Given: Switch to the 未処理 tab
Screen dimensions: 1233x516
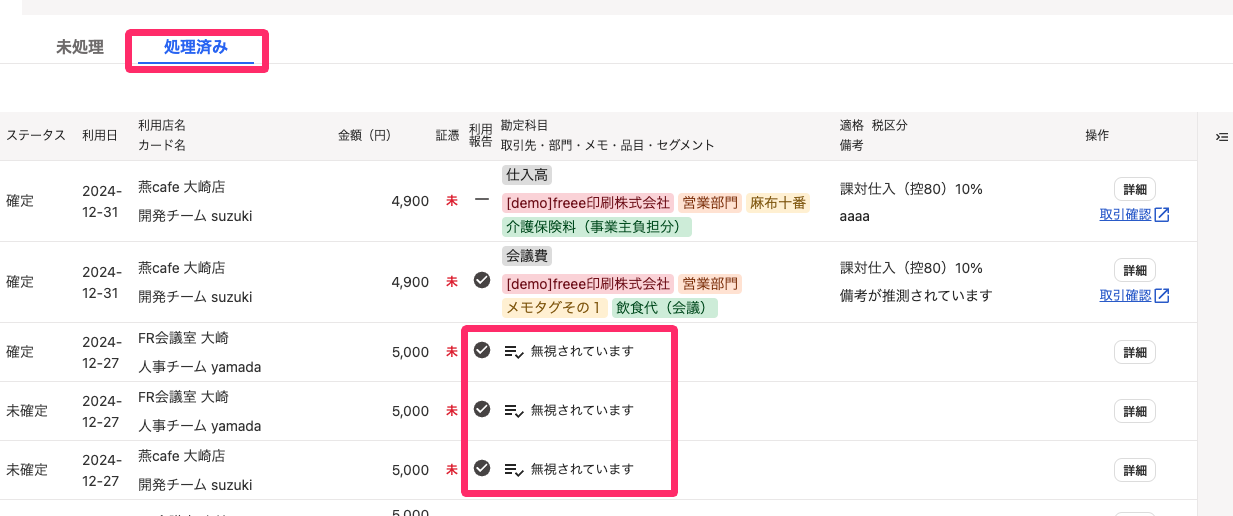Looking at the screenshot, I should point(80,47).
